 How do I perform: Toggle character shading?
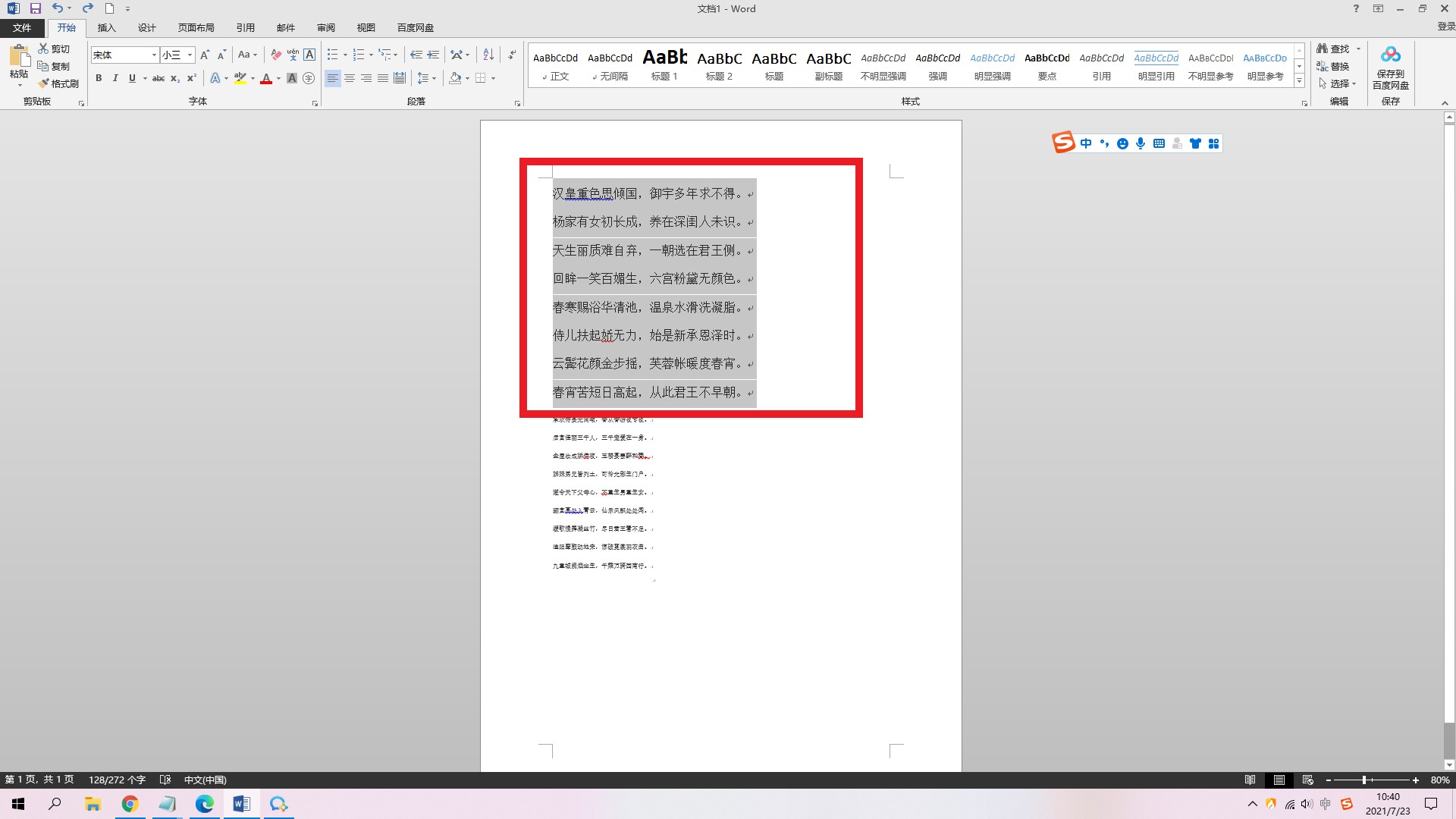pyautogui.click(x=292, y=78)
